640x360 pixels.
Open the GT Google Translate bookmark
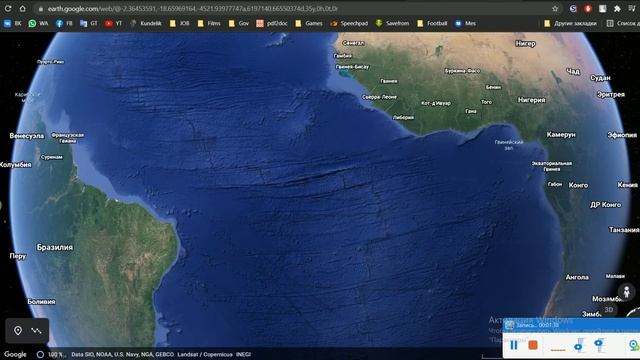coord(89,24)
